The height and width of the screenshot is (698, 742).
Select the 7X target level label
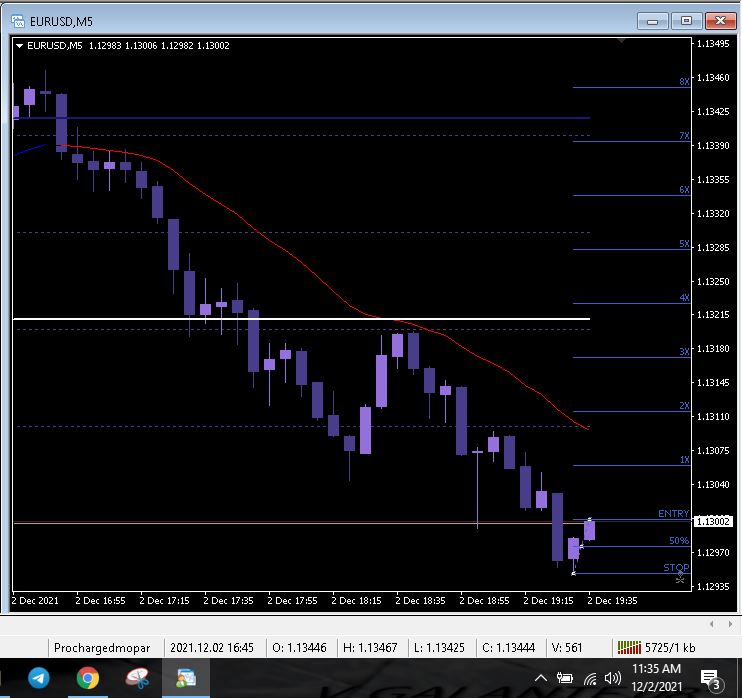coord(684,136)
